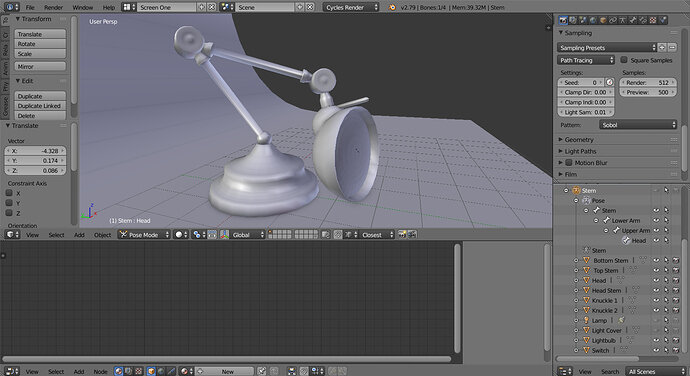Open the Scene properties tab icon
The height and width of the screenshot is (376, 690).
(x=583, y=20)
